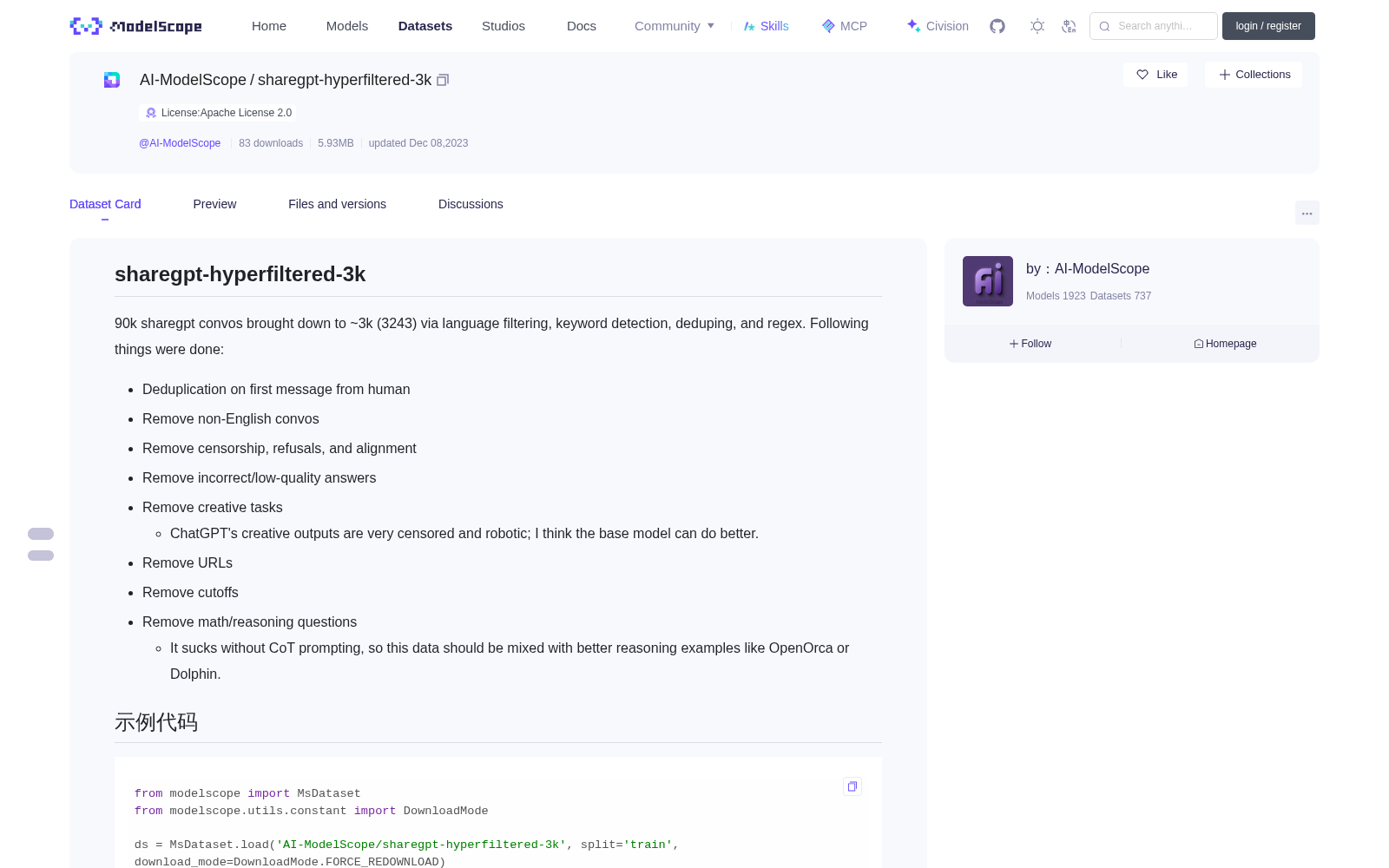Click the by: AI-ModelScope author name
This screenshot has height=868, width=1389.
pyautogui.click(x=1088, y=269)
